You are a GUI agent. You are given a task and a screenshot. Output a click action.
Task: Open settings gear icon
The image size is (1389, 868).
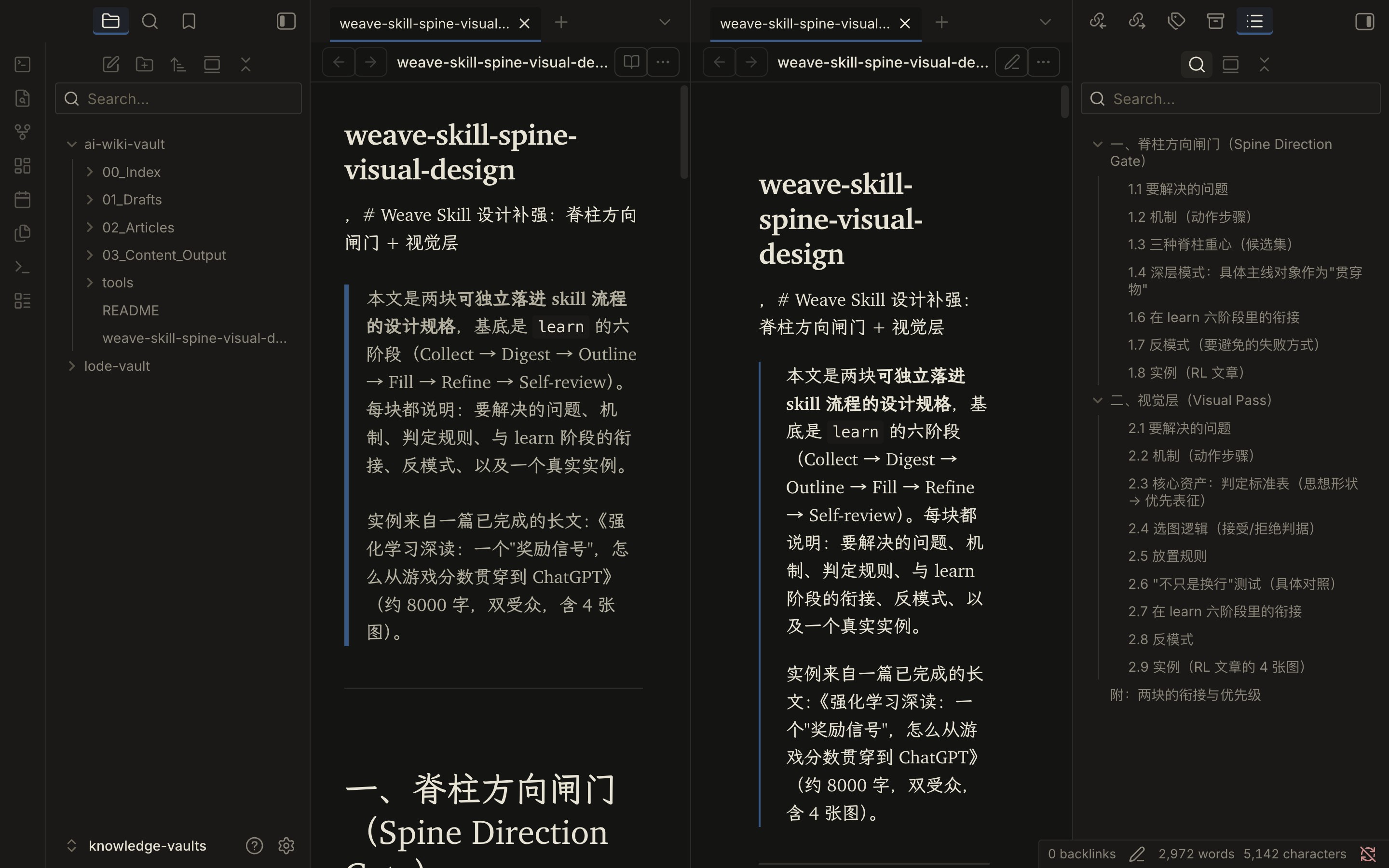pyautogui.click(x=286, y=846)
